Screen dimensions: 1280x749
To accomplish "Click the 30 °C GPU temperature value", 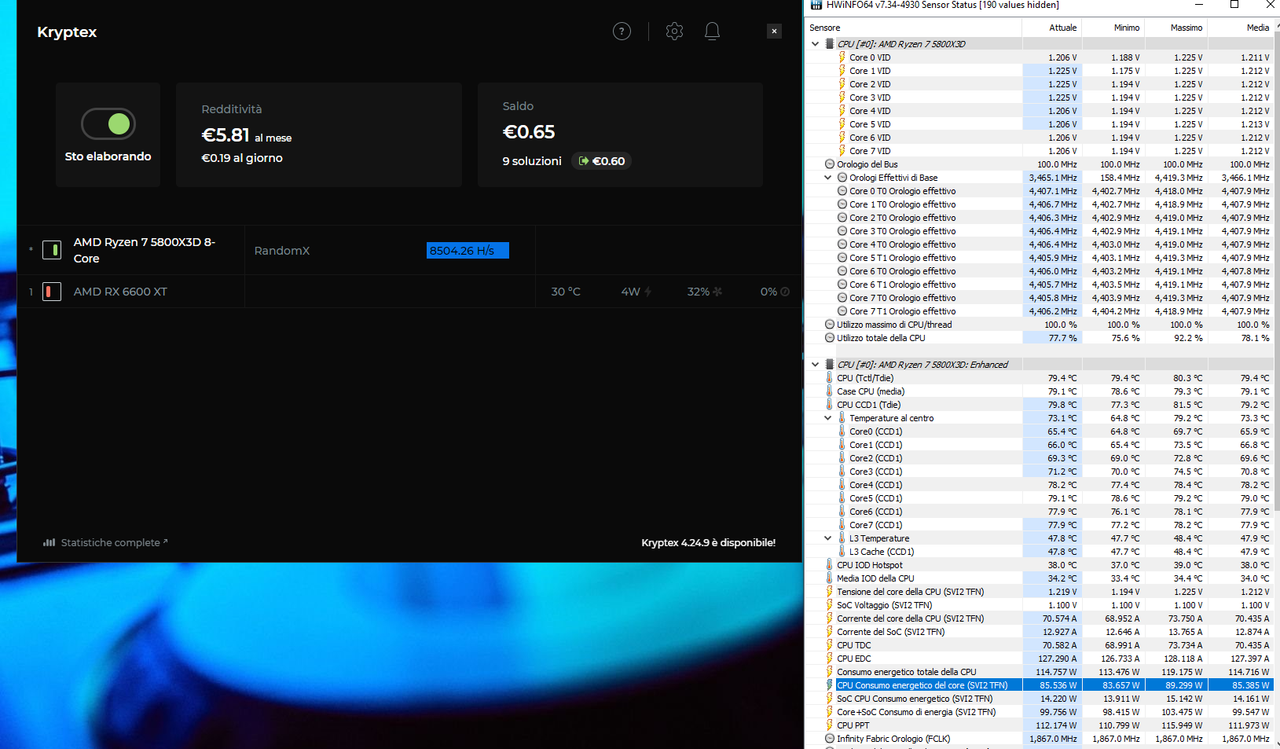I will point(566,292).
